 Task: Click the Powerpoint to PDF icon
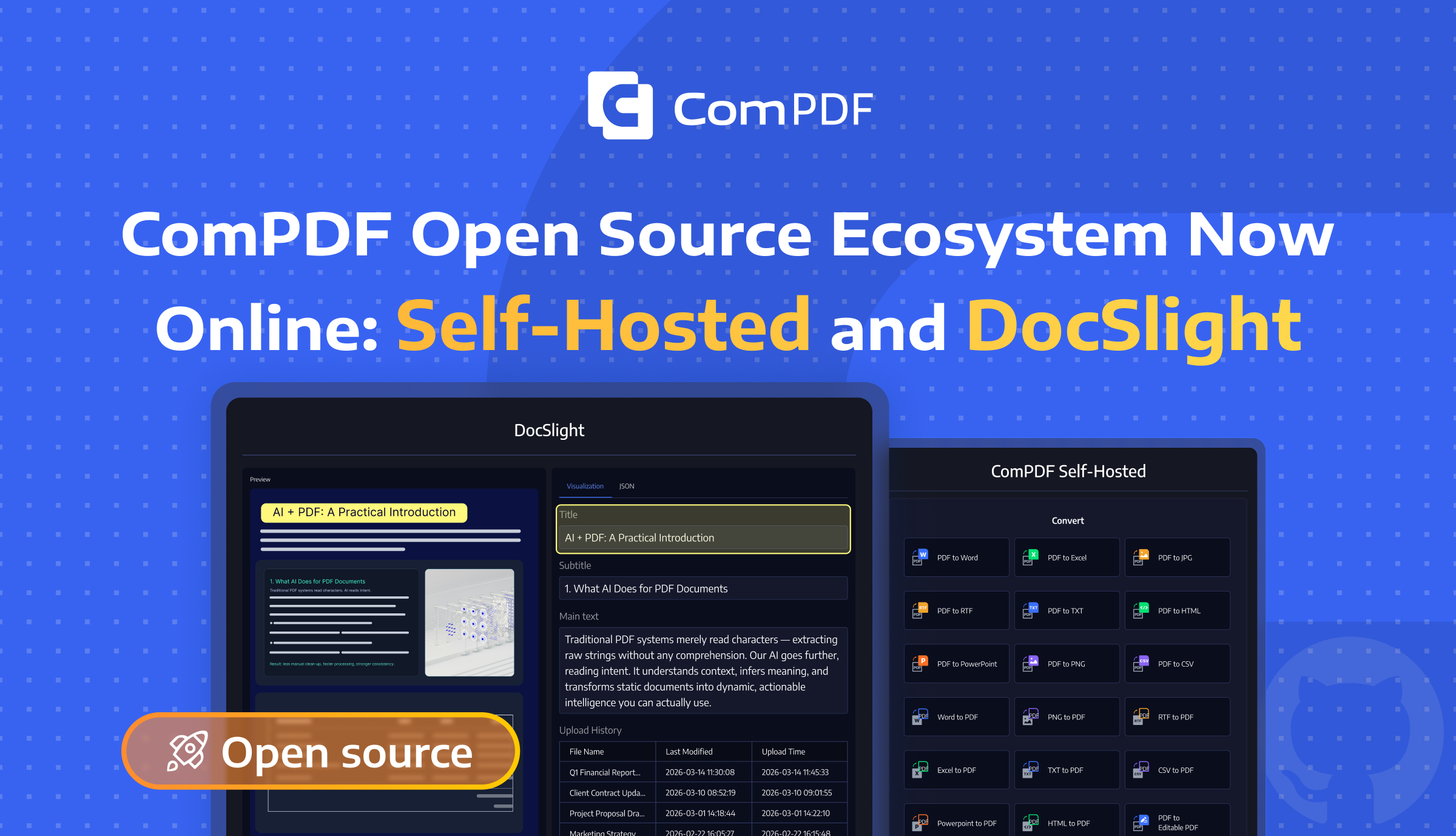[x=920, y=823]
